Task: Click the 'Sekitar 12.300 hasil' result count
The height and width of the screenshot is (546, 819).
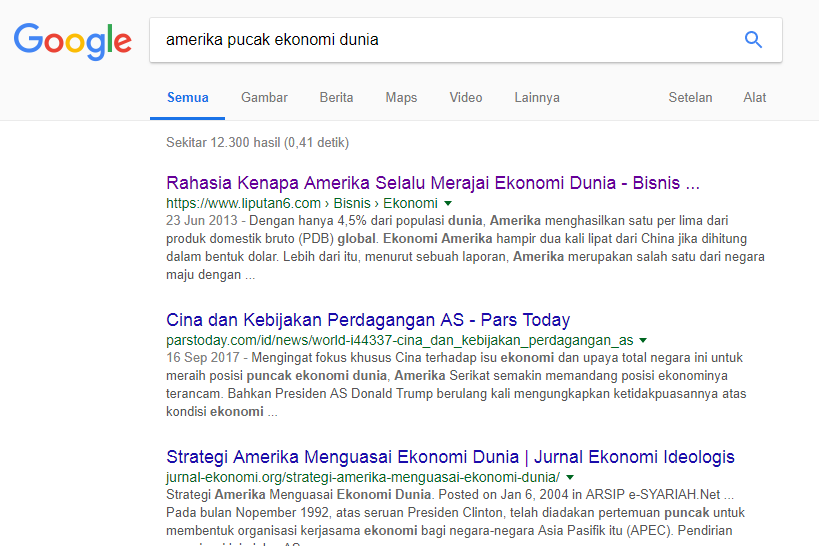Action: pyautogui.click(x=258, y=143)
